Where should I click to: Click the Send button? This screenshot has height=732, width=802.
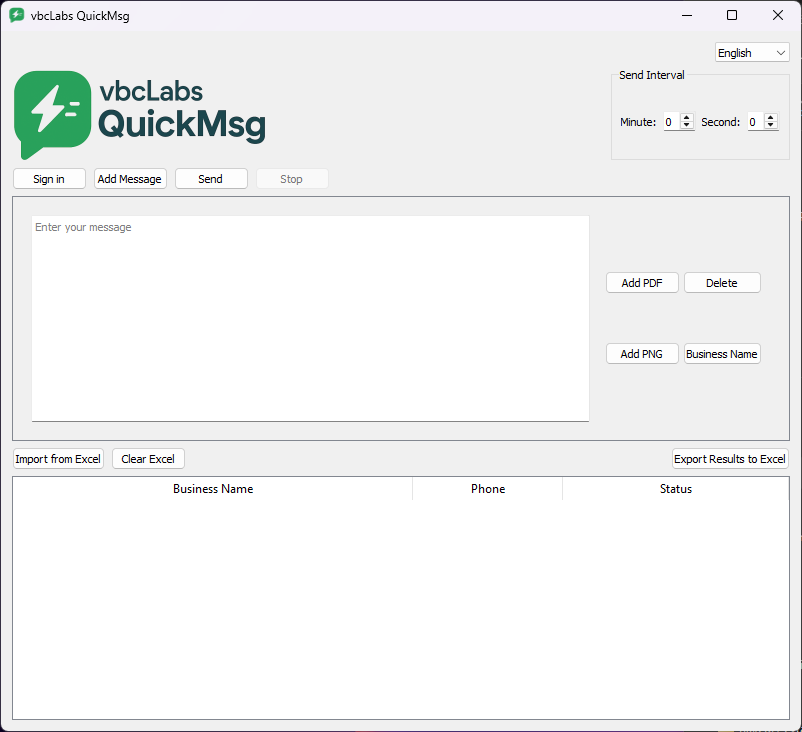click(x=211, y=179)
